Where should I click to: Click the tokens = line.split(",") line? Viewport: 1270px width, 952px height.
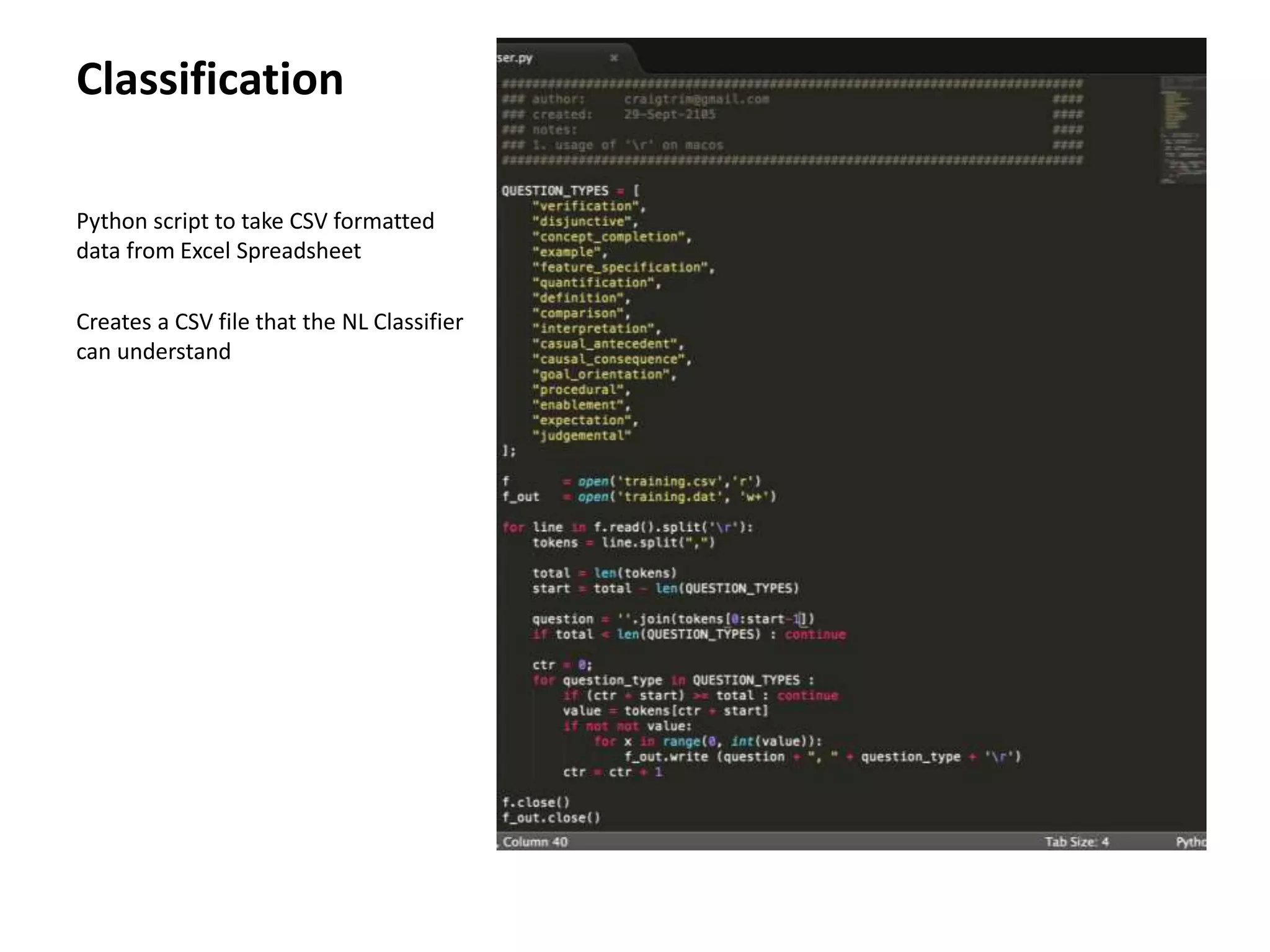tap(623, 543)
